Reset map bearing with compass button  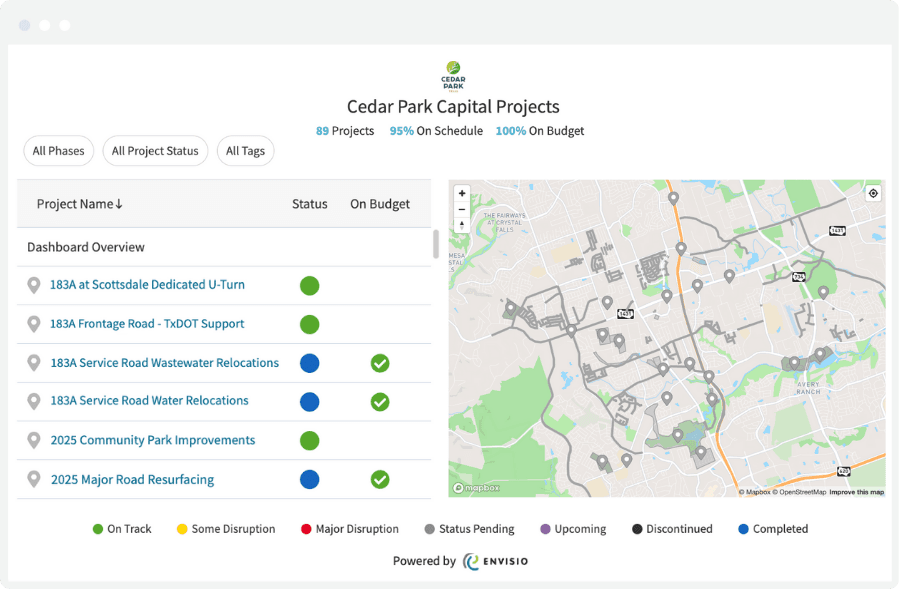(462, 225)
